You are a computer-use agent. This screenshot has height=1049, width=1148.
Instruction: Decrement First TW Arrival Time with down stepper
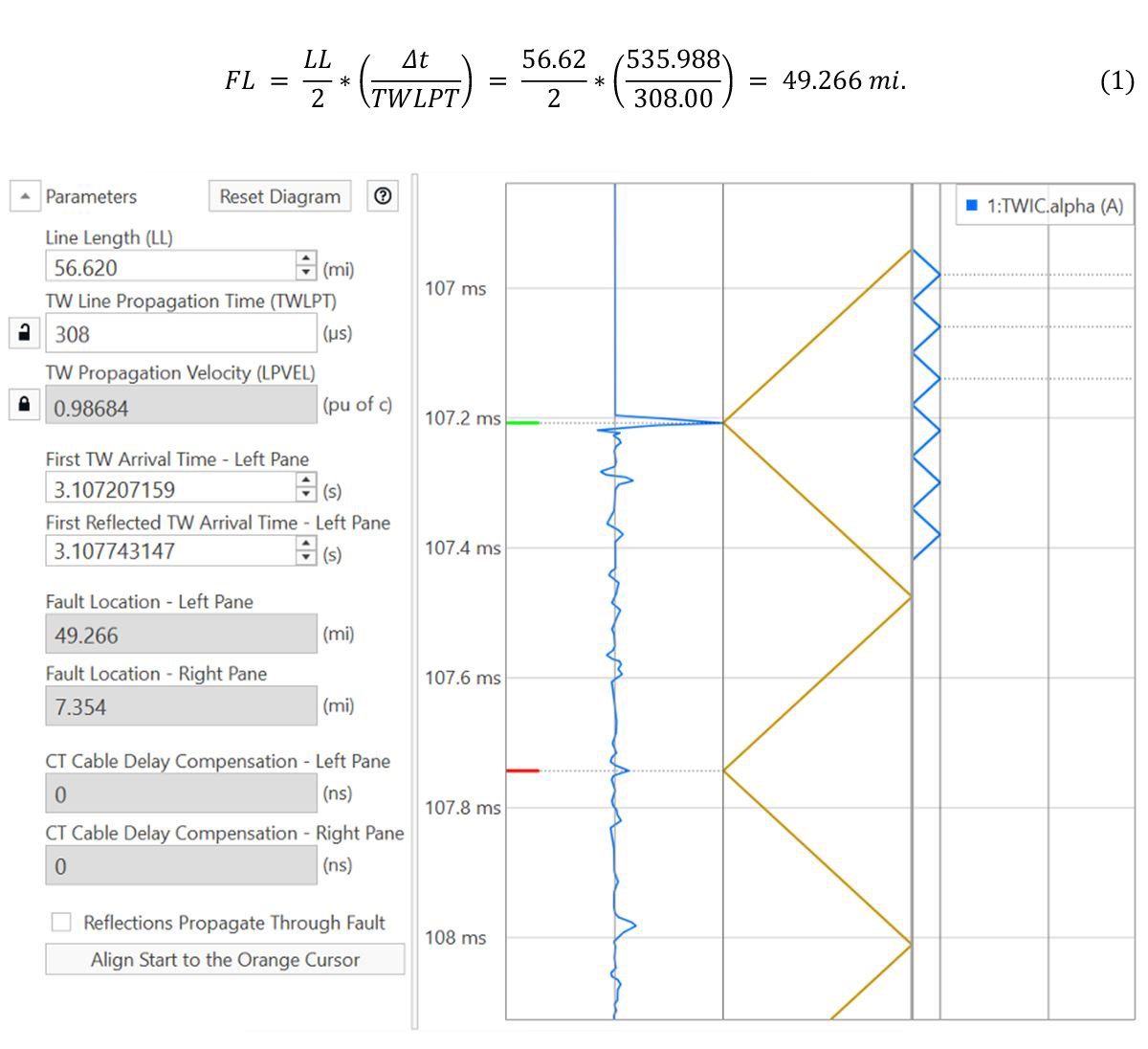pos(305,495)
